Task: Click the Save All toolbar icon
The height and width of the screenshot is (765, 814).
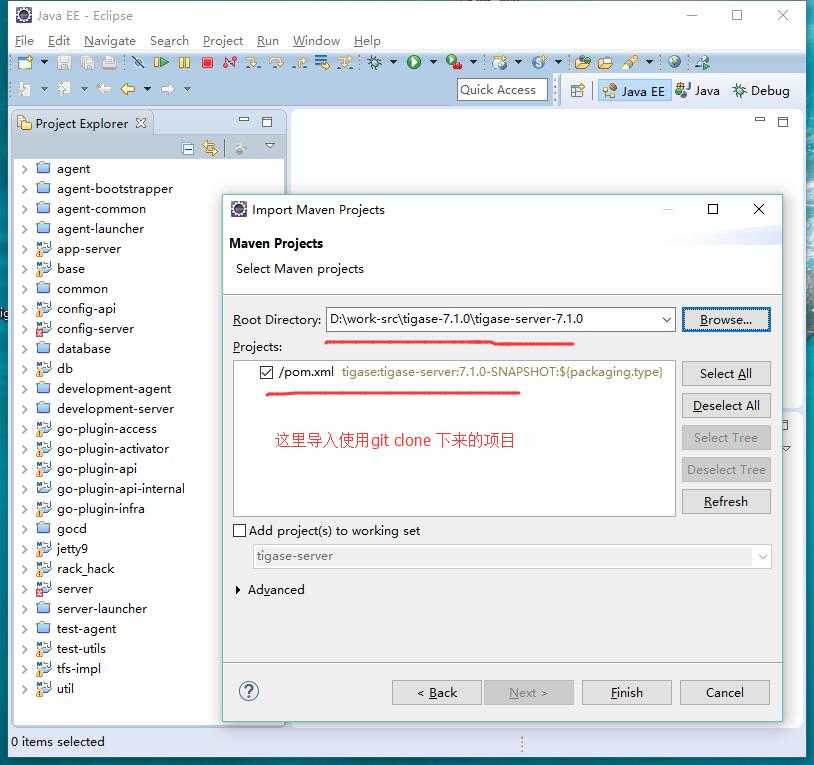Action: 87,63
